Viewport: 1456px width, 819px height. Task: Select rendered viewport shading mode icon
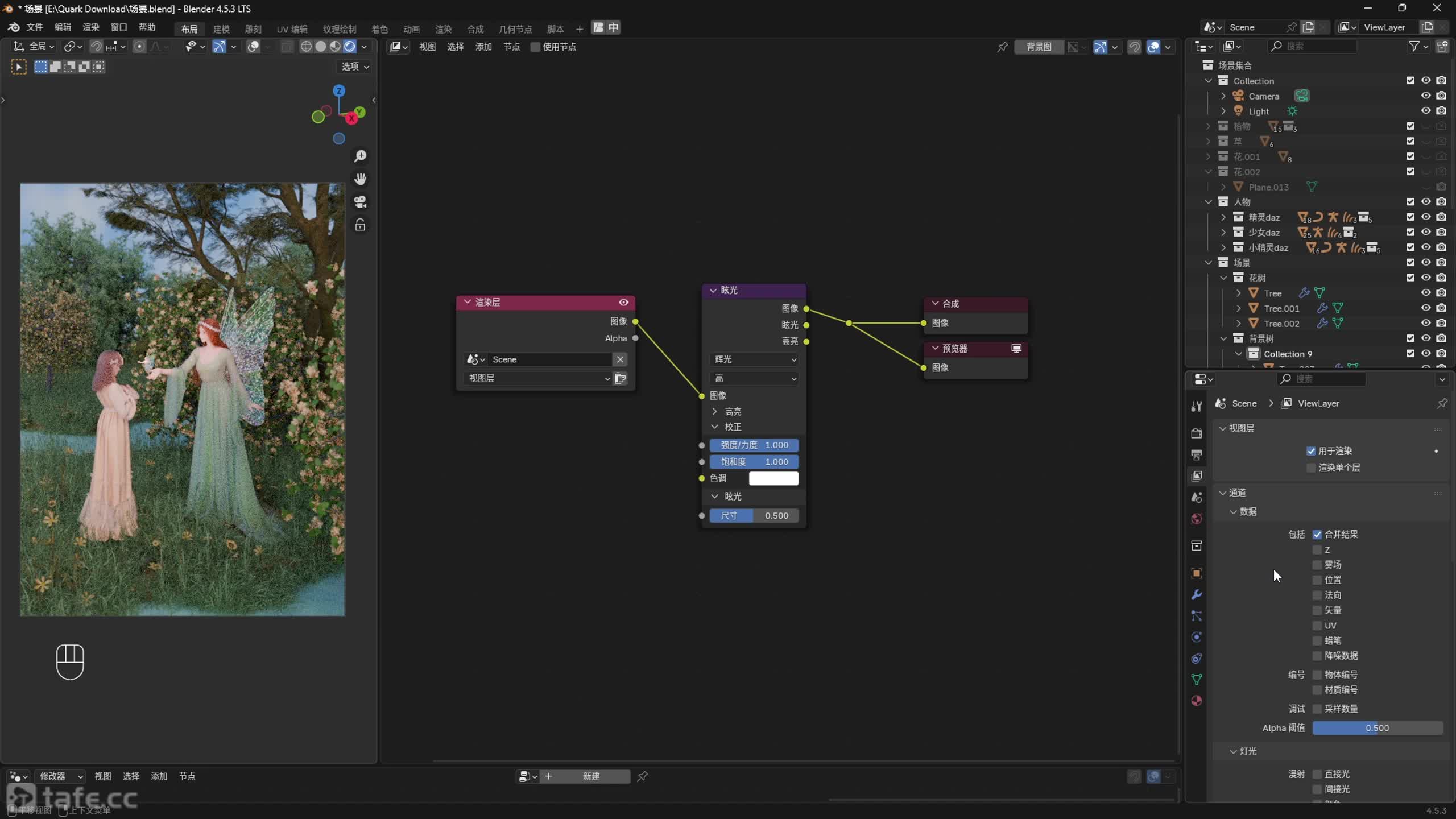(350, 47)
